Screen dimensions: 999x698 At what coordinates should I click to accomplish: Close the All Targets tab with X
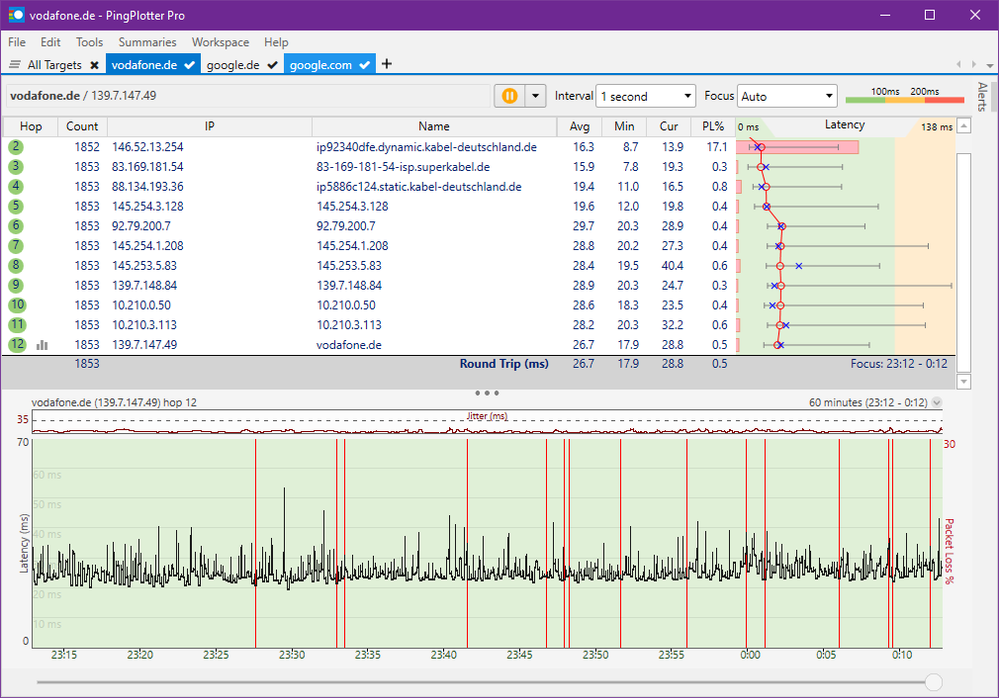[x=94, y=65]
